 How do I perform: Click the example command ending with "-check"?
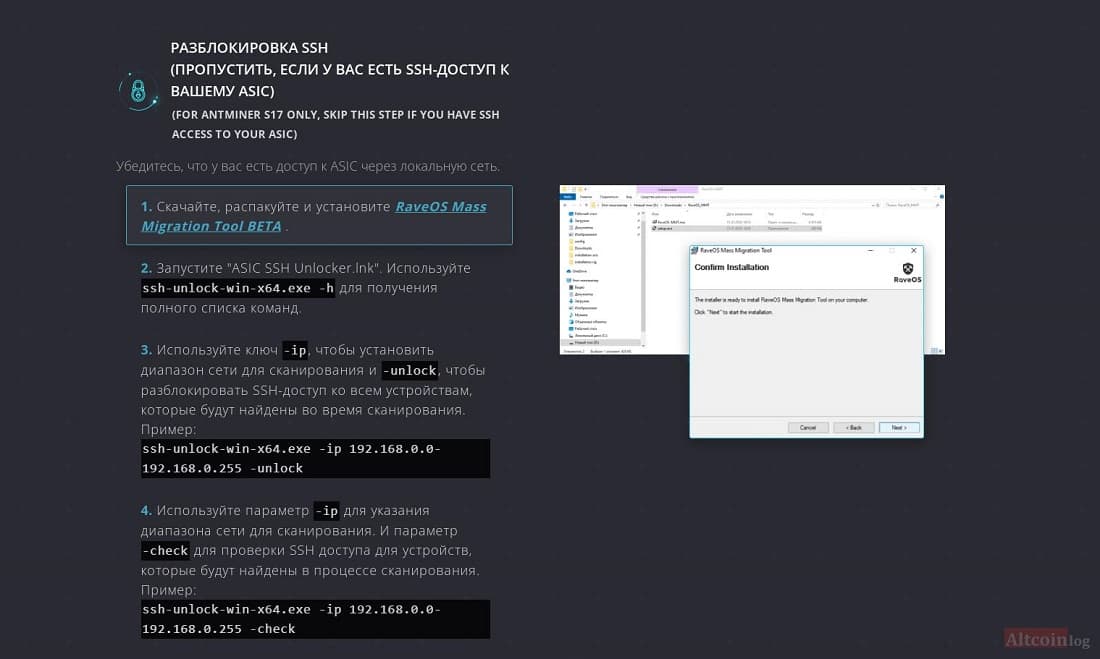pos(315,619)
